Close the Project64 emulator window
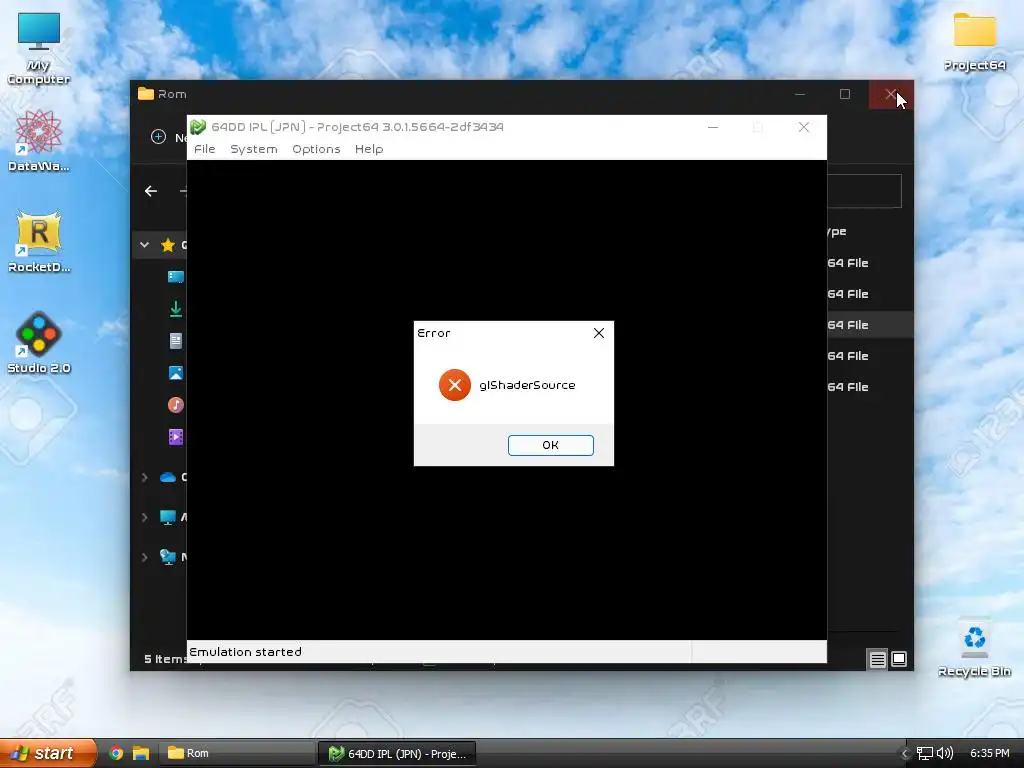This screenshot has width=1024, height=768. [x=804, y=127]
